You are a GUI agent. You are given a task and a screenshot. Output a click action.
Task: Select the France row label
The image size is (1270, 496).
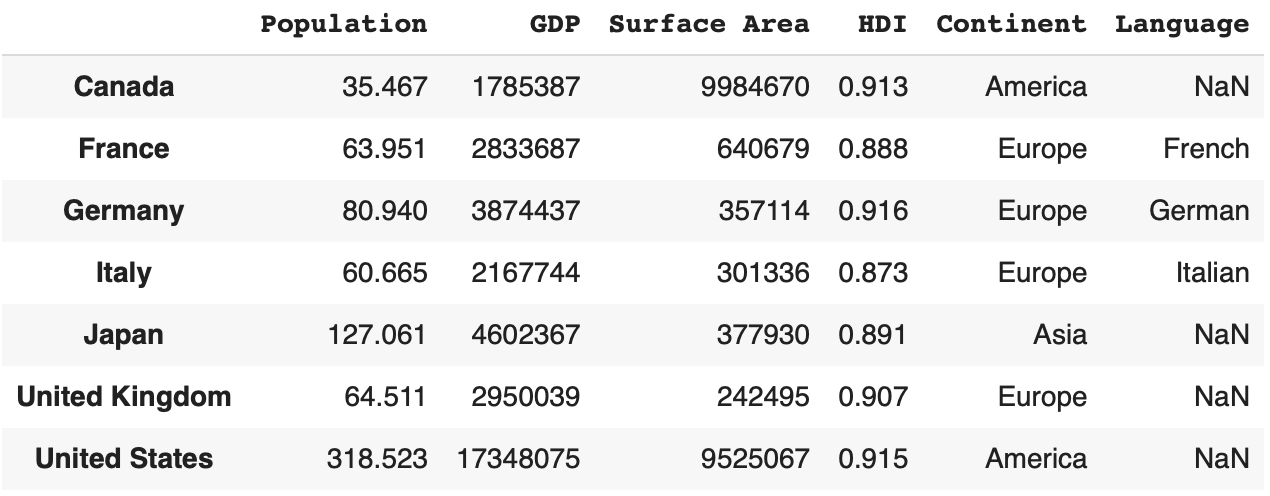(124, 149)
